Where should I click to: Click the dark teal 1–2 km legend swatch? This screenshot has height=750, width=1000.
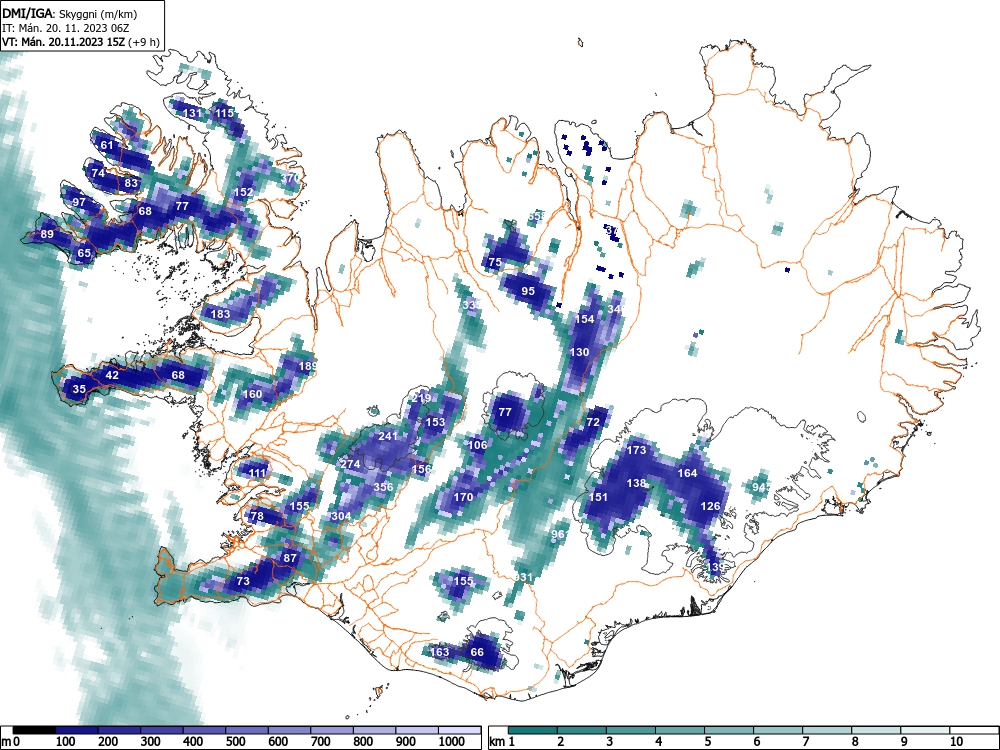tap(533, 730)
